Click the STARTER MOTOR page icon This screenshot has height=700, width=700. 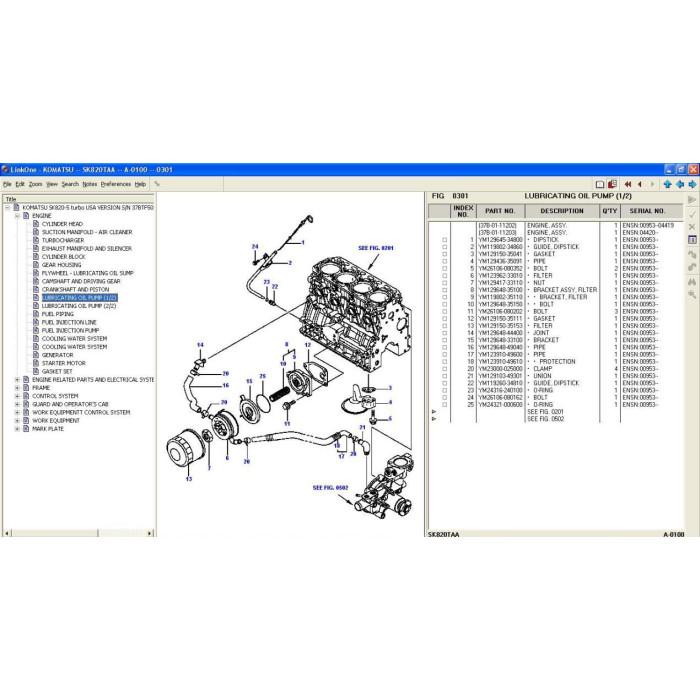(36, 363)
